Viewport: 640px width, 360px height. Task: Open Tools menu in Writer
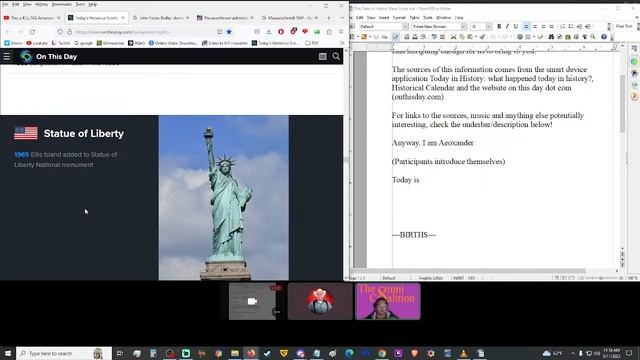[x=427, y=18]
